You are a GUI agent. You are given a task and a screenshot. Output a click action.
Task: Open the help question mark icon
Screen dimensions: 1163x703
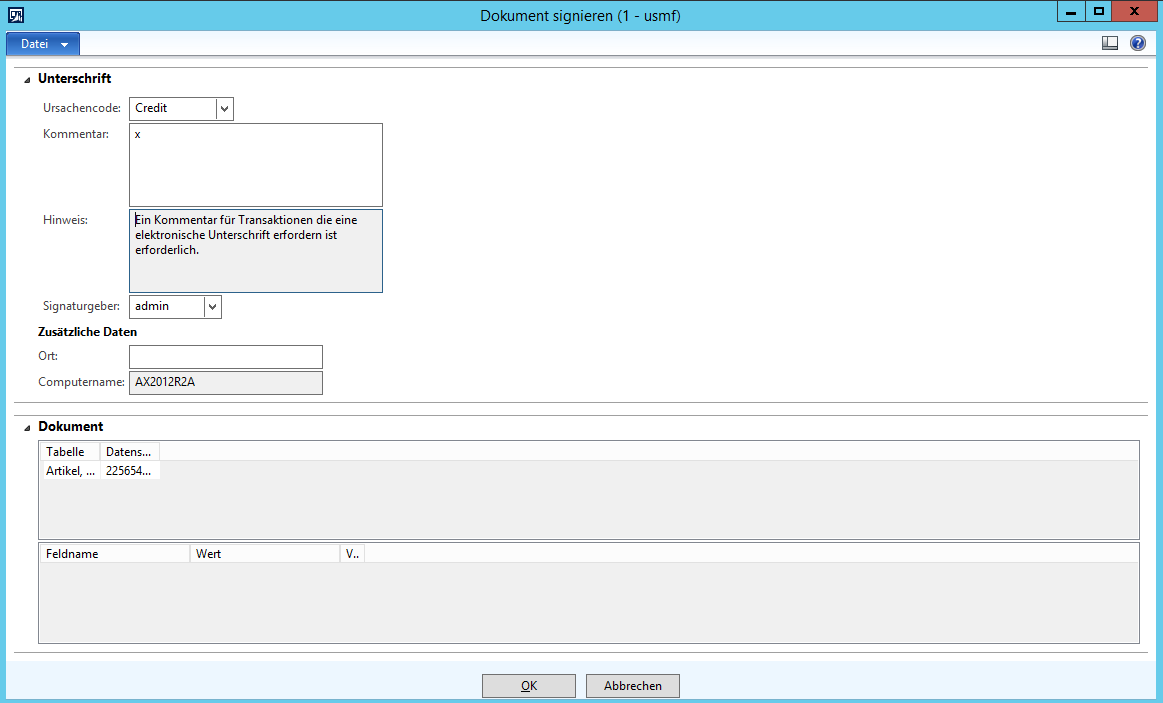pyautogui.click(x=1137, y=43)
